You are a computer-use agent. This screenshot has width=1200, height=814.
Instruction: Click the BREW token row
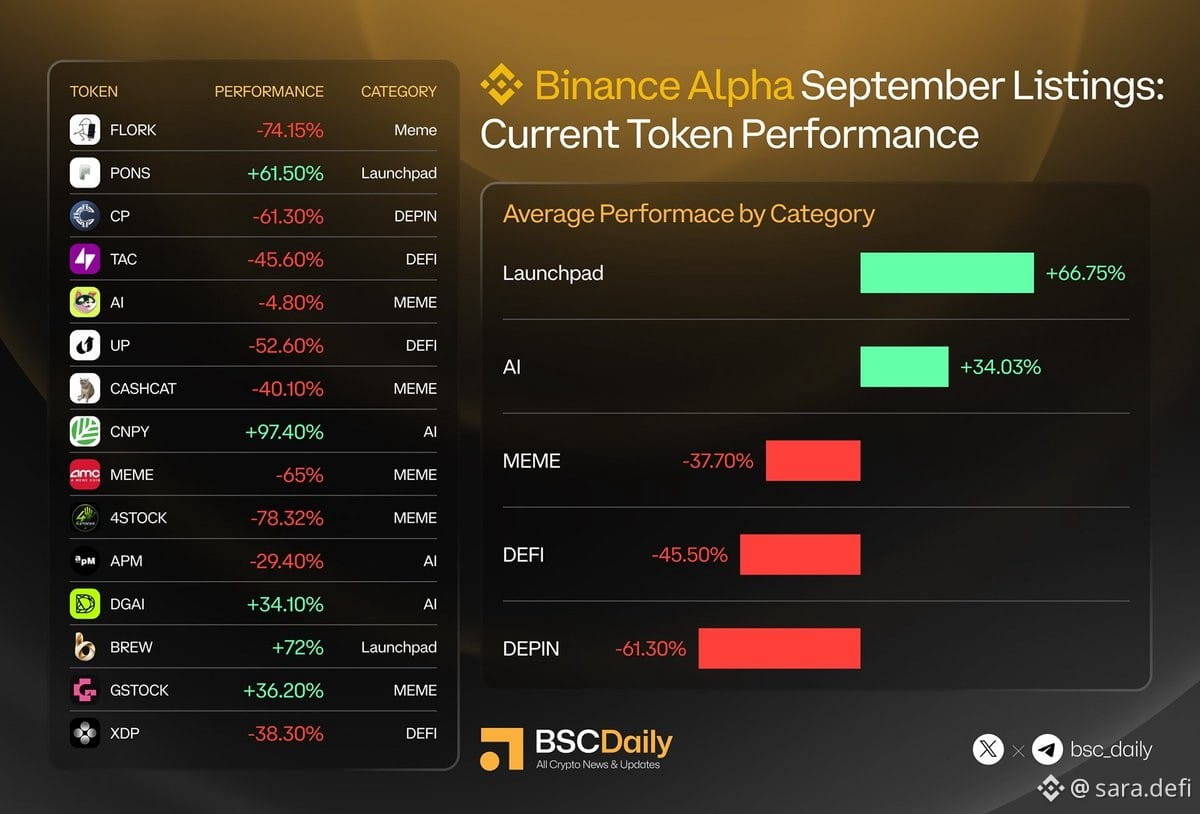253,647
